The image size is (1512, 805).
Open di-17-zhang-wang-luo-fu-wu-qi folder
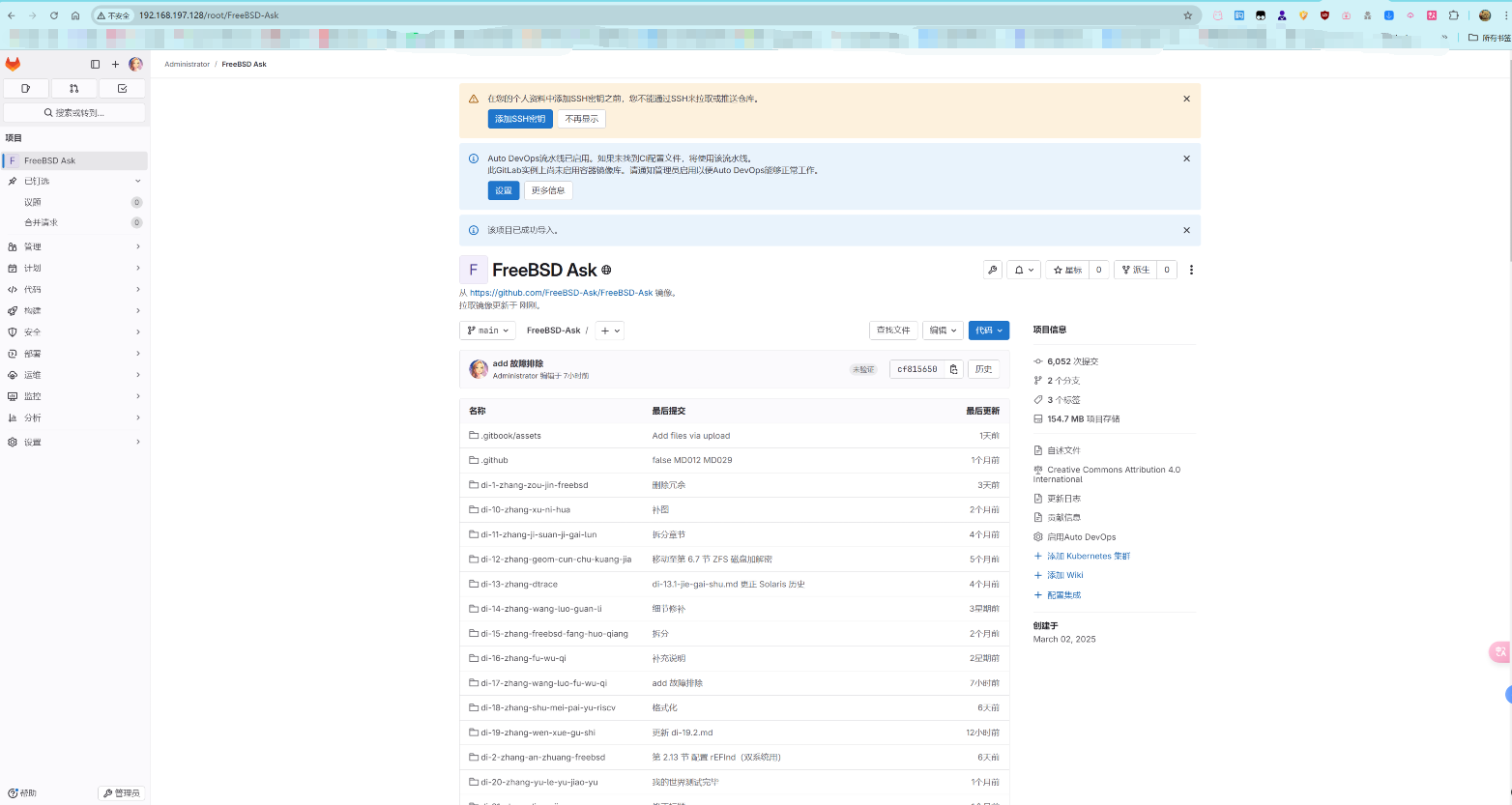(544, 683)
